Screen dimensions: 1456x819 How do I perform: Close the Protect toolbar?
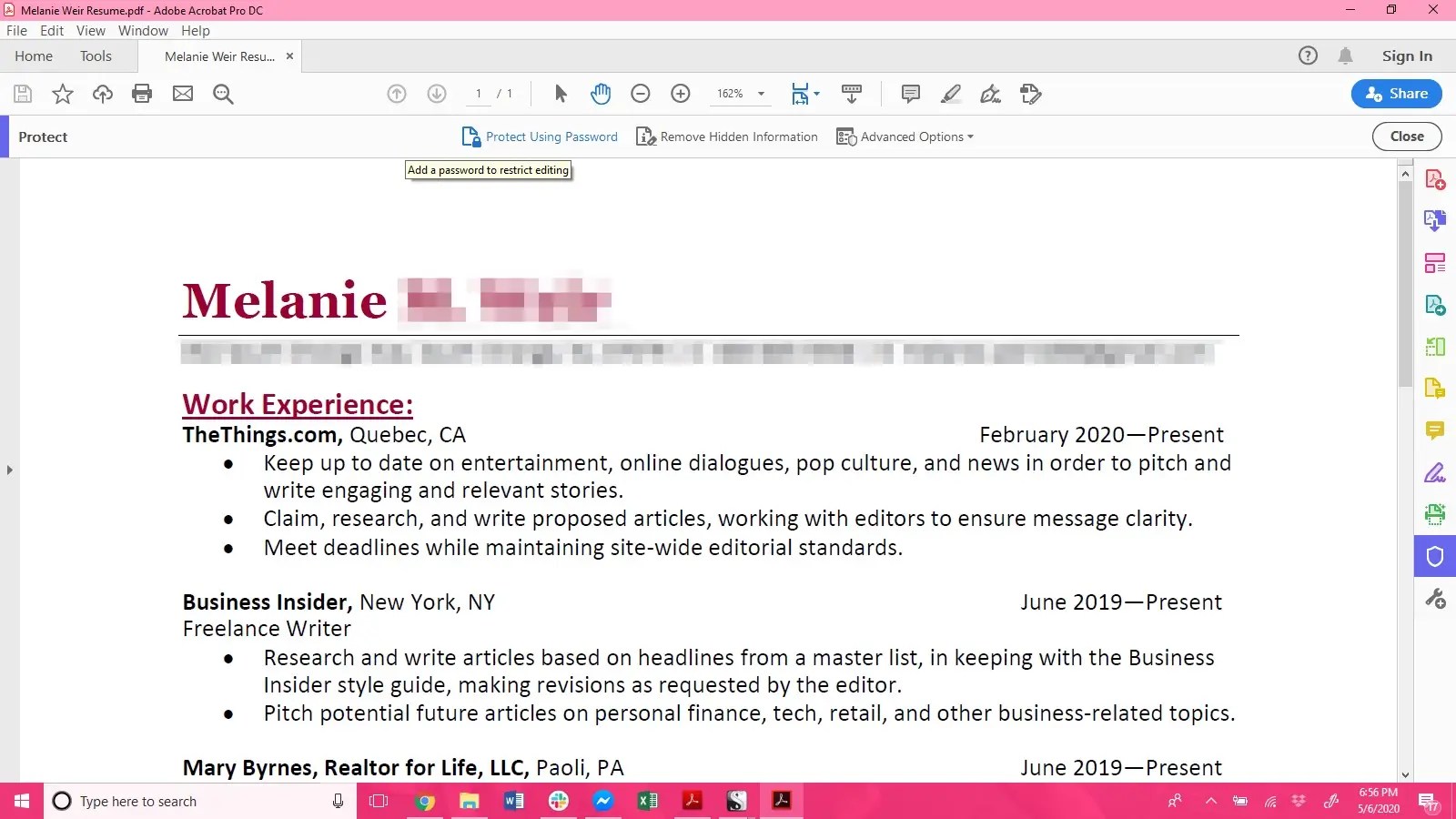pos(1407,136)
